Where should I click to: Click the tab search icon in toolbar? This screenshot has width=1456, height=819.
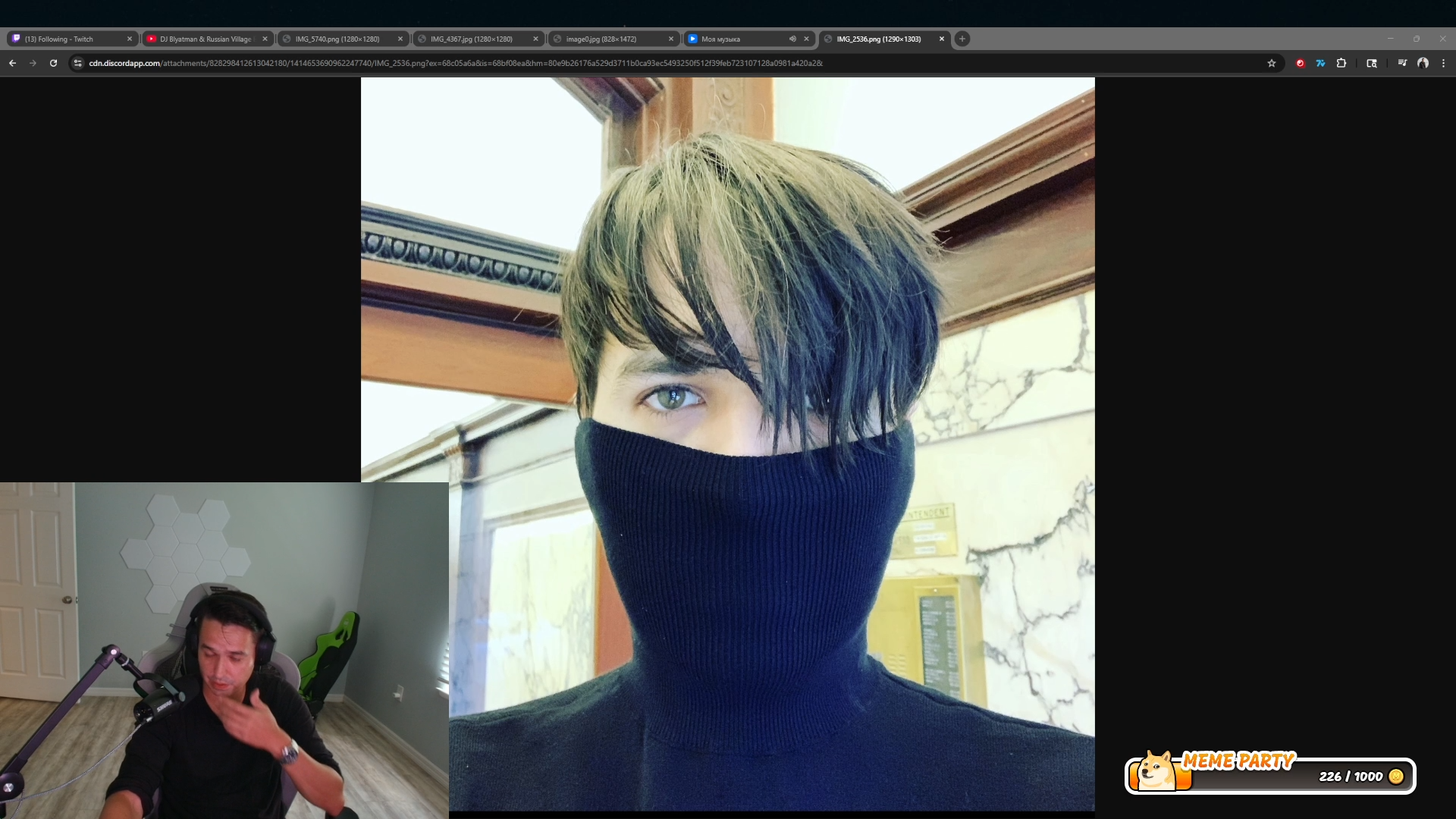click(1371, 63)
